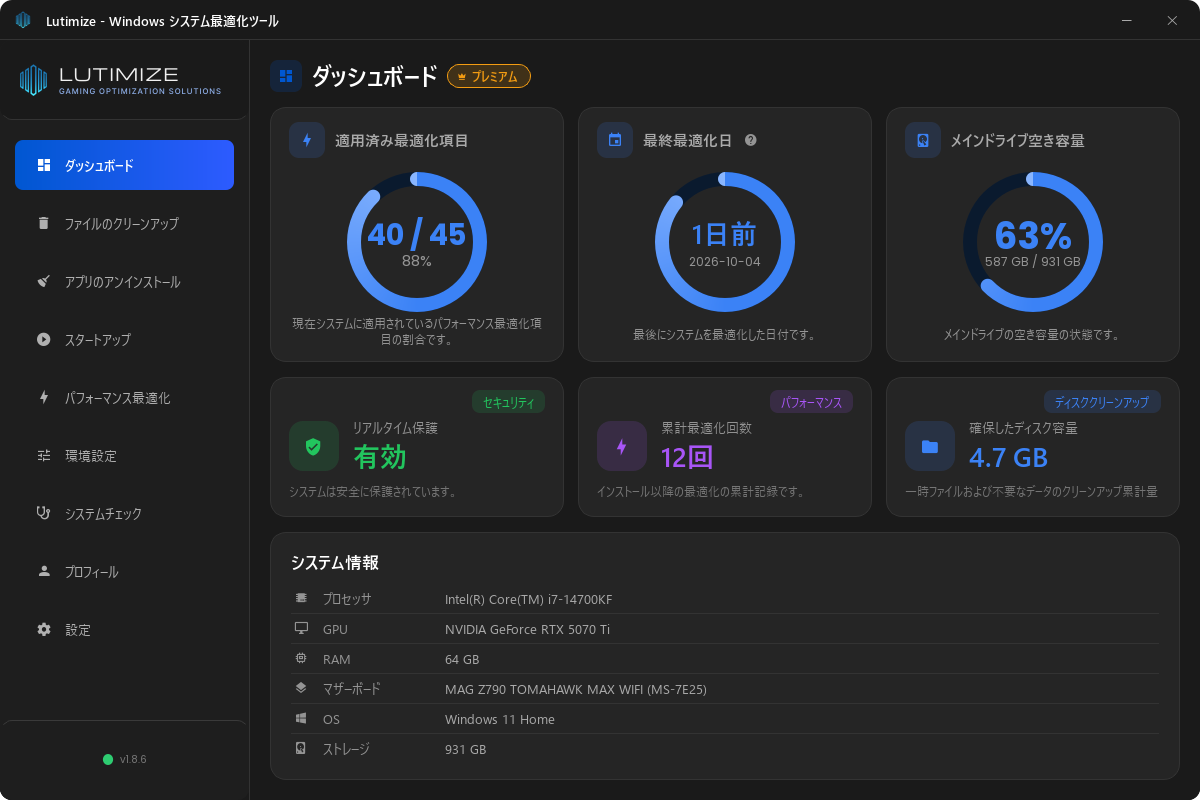The height and width of the screenshot is (800, 1200).
Task: Click Windows 11 Home value
Action: point(499,719)
